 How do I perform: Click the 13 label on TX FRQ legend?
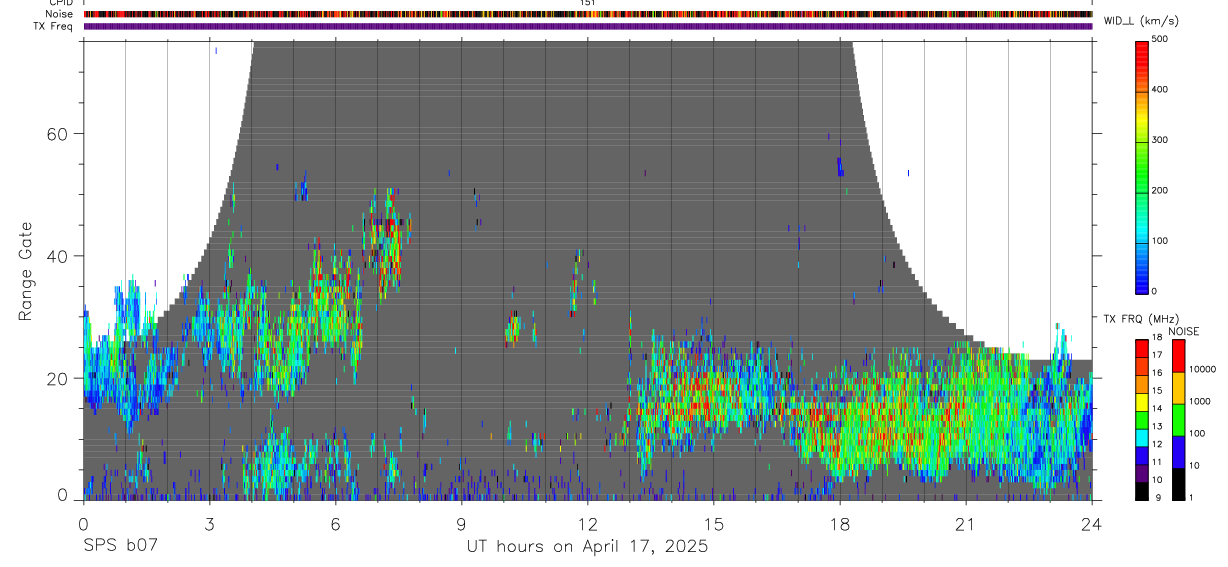click(1157, 427)
